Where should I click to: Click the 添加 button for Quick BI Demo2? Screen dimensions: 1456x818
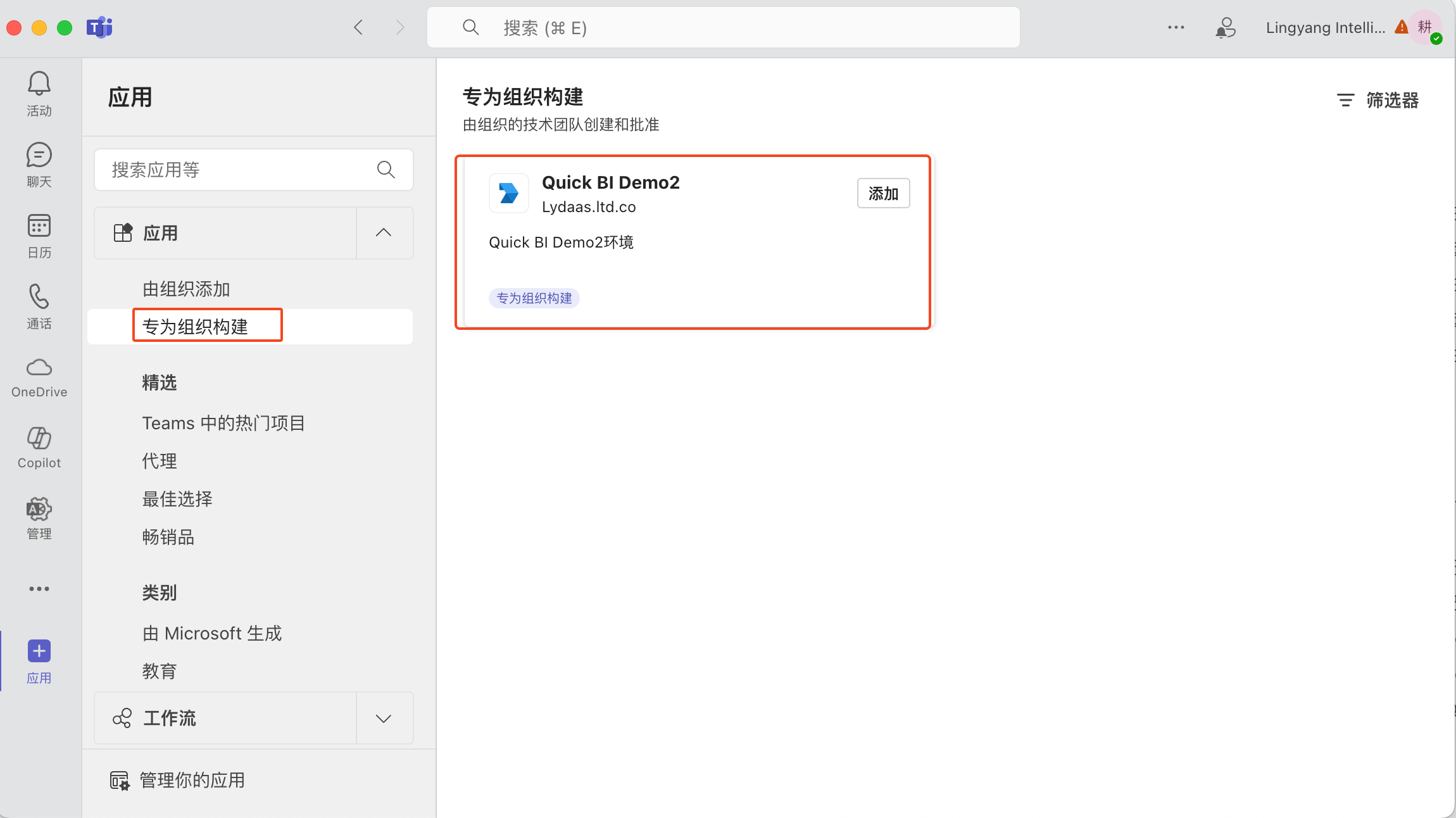coord(883,194)
